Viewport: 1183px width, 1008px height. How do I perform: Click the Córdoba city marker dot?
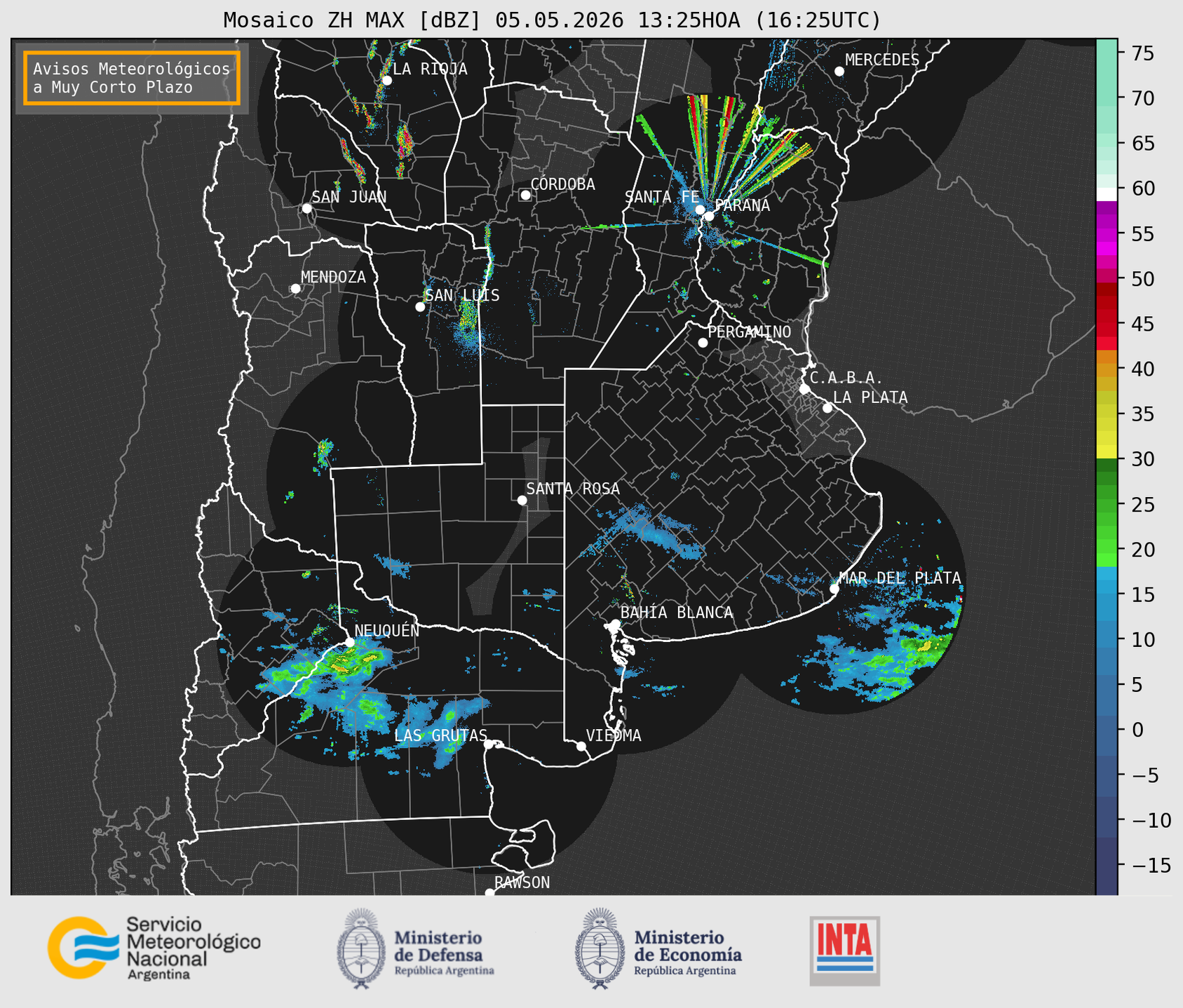[525, 195]
